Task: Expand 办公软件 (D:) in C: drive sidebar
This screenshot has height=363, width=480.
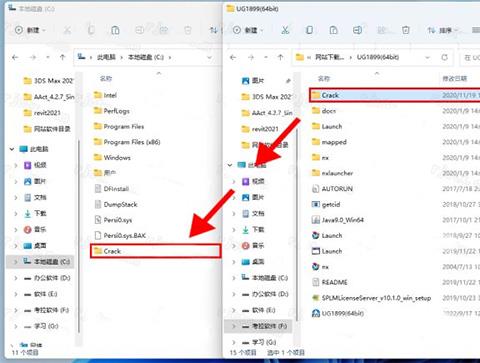Action: (16, 278)
